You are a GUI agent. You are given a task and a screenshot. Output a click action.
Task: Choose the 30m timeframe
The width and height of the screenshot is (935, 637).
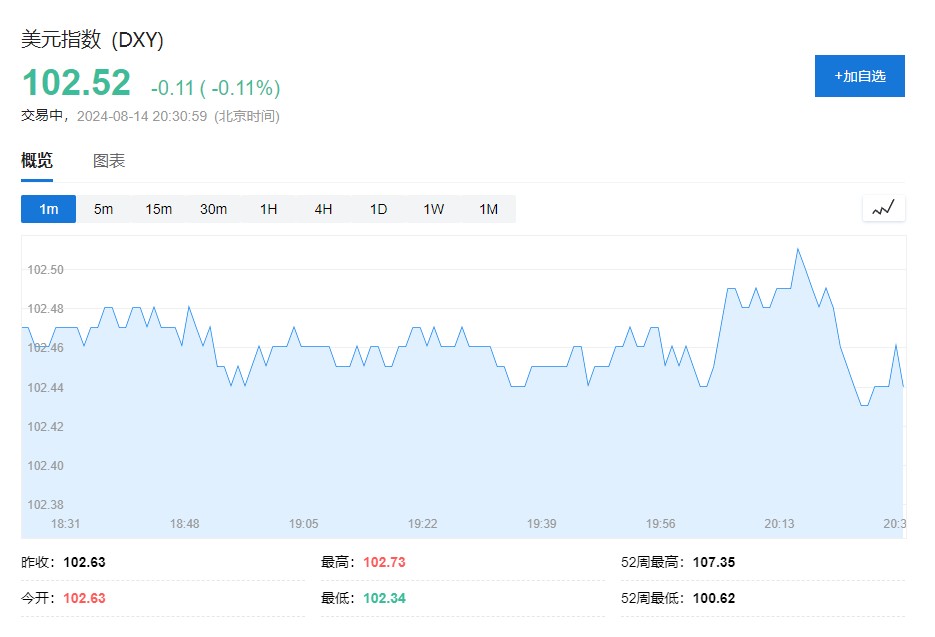pos(213,209)
